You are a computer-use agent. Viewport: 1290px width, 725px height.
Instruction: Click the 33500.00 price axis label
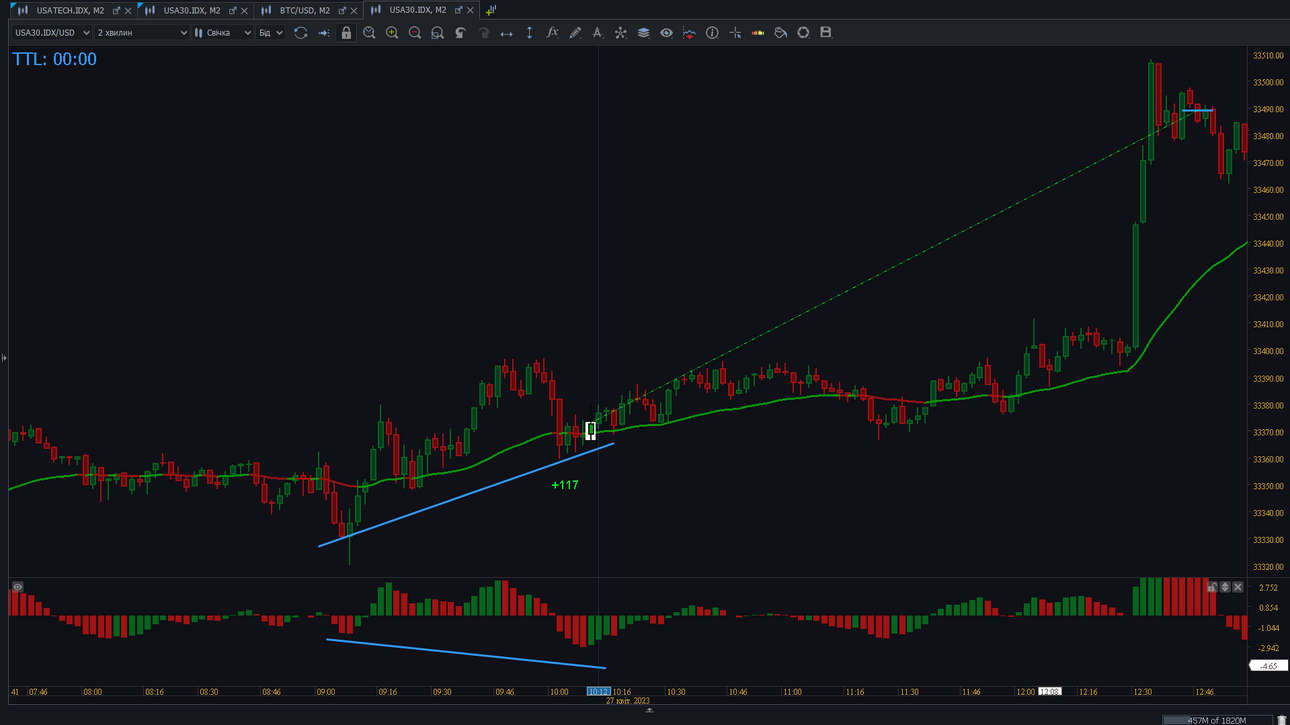coord(1268,83)
